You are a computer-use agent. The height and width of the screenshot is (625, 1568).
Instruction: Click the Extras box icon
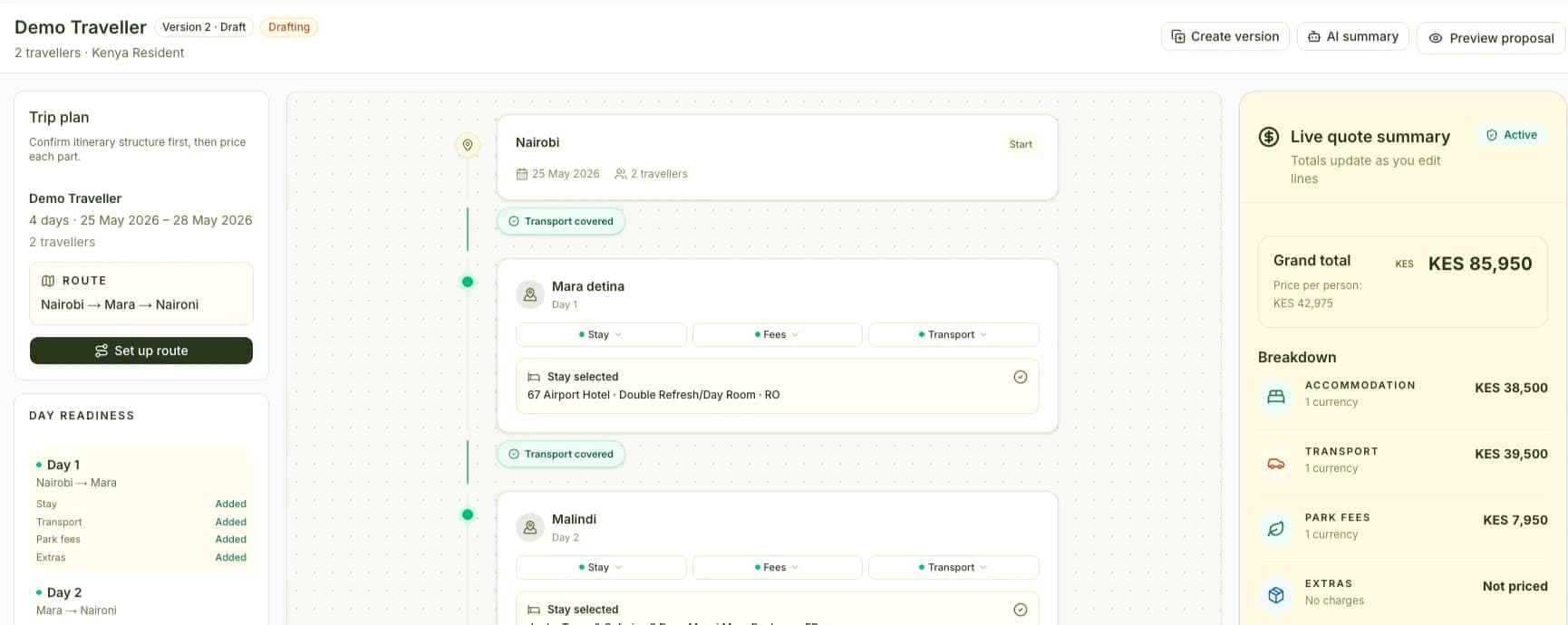[x=1276, y=595]
